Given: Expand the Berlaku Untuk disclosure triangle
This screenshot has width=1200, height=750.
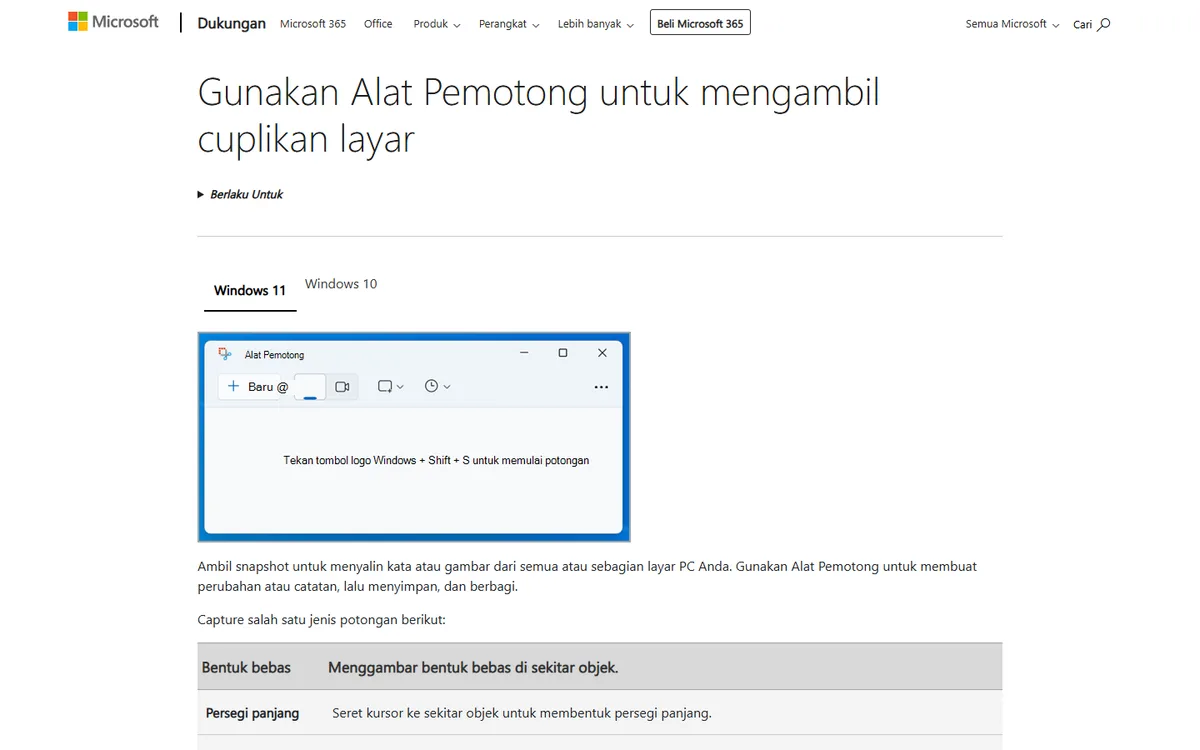Looking at the screenshot, I should pyautogui.click(x=201, y=195).
